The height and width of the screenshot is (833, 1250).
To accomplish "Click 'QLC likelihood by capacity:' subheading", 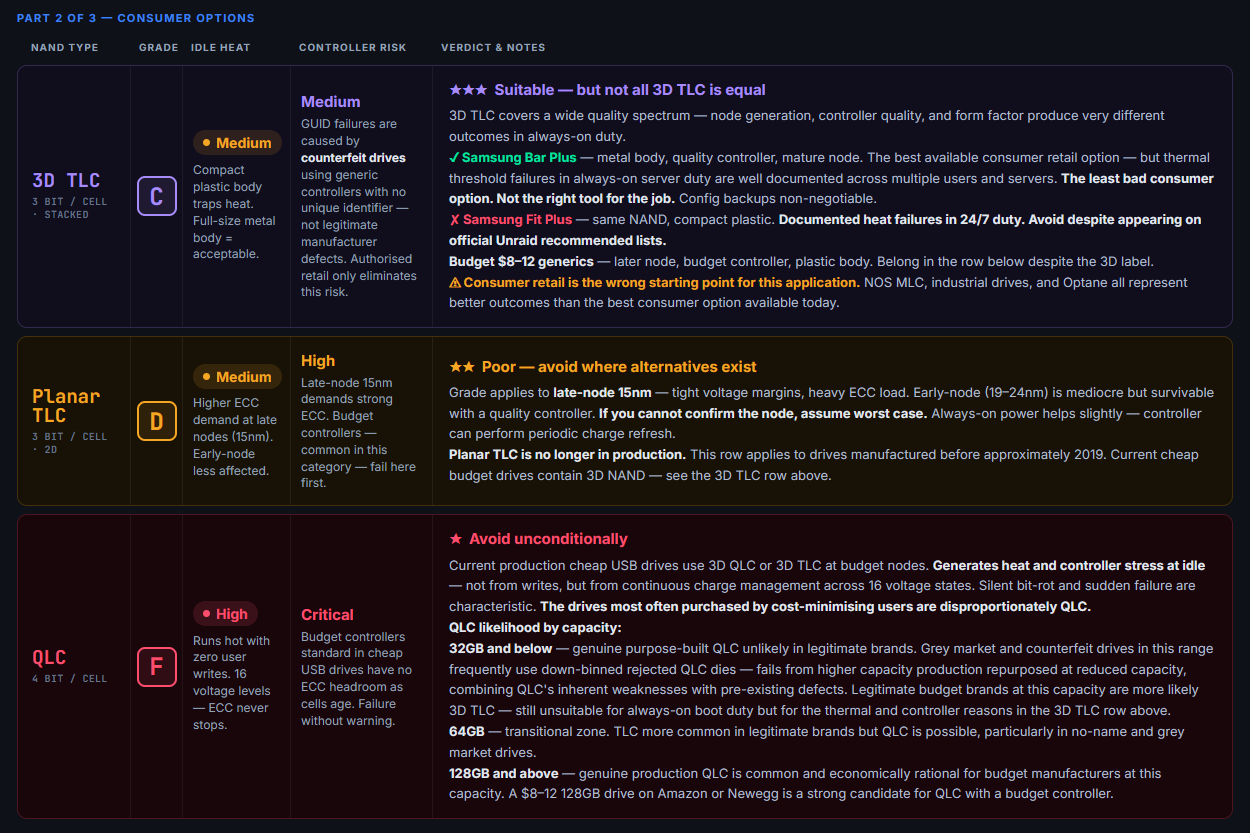I will tap(535, 628).
